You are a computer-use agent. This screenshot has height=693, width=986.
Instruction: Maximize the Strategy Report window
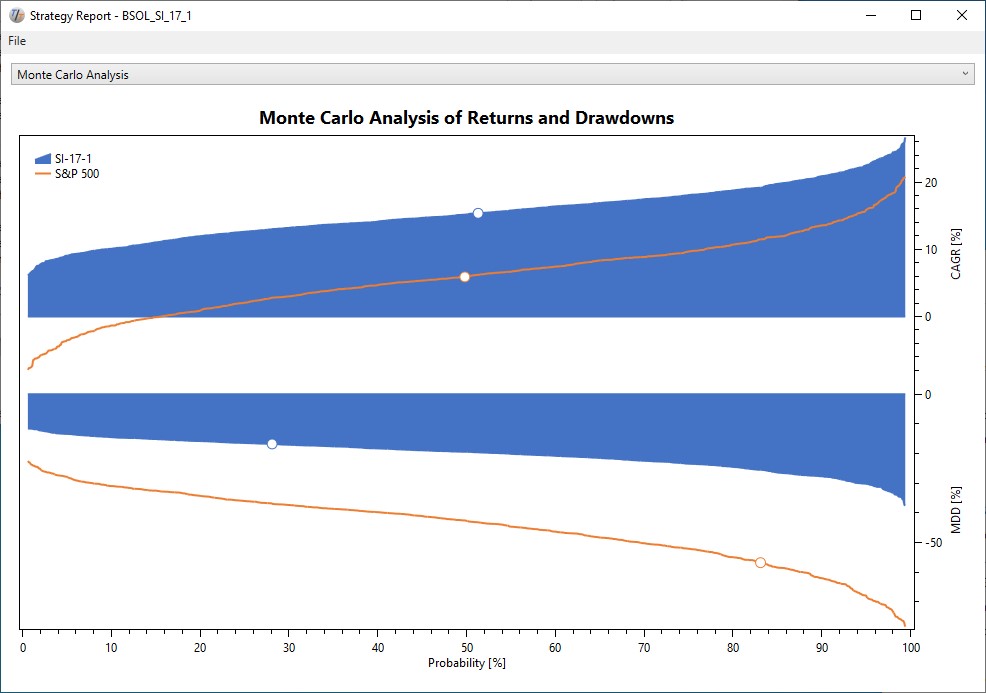tap(916, 15)
